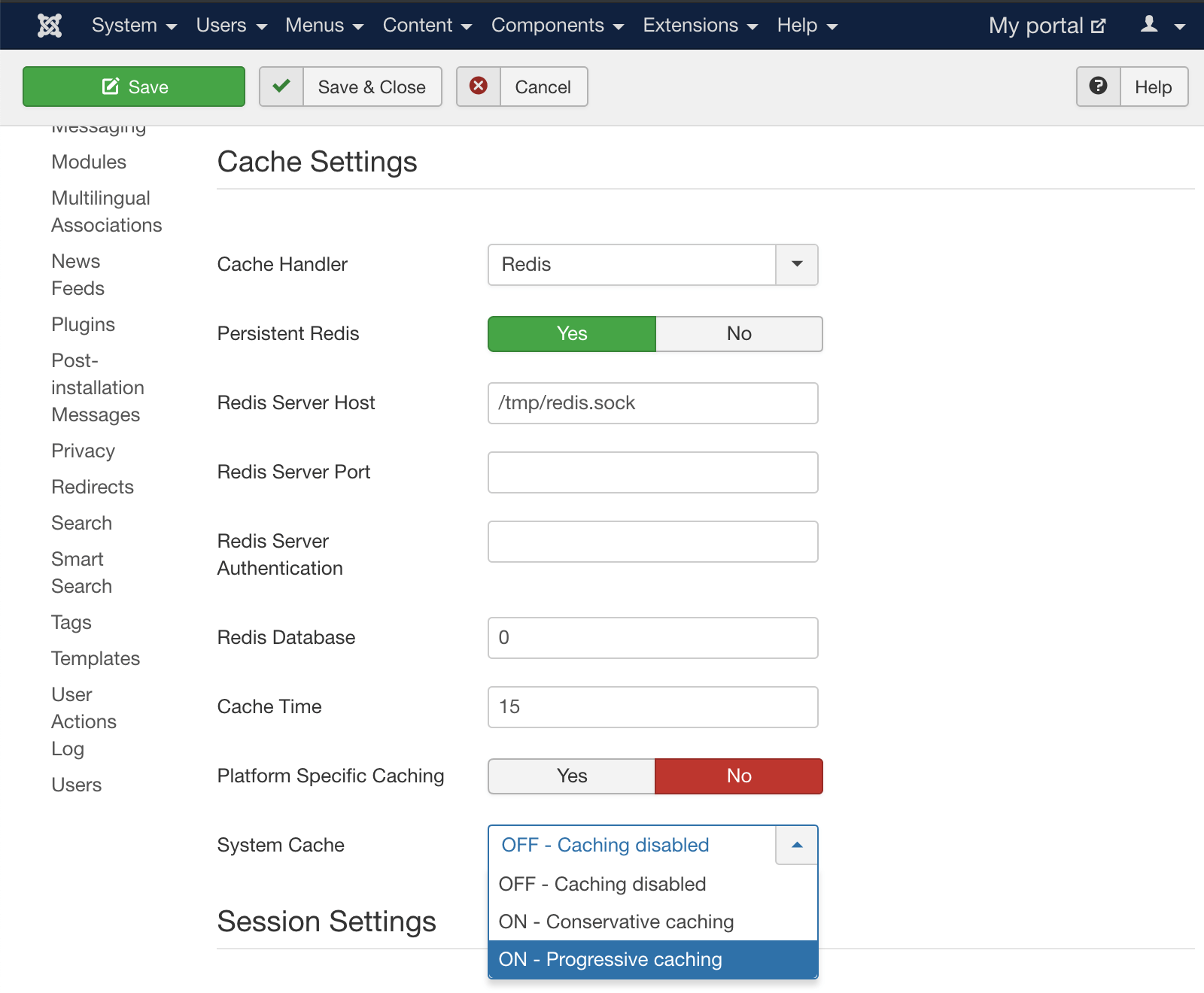Click the Joomla logo icon

tap(50, 26)
